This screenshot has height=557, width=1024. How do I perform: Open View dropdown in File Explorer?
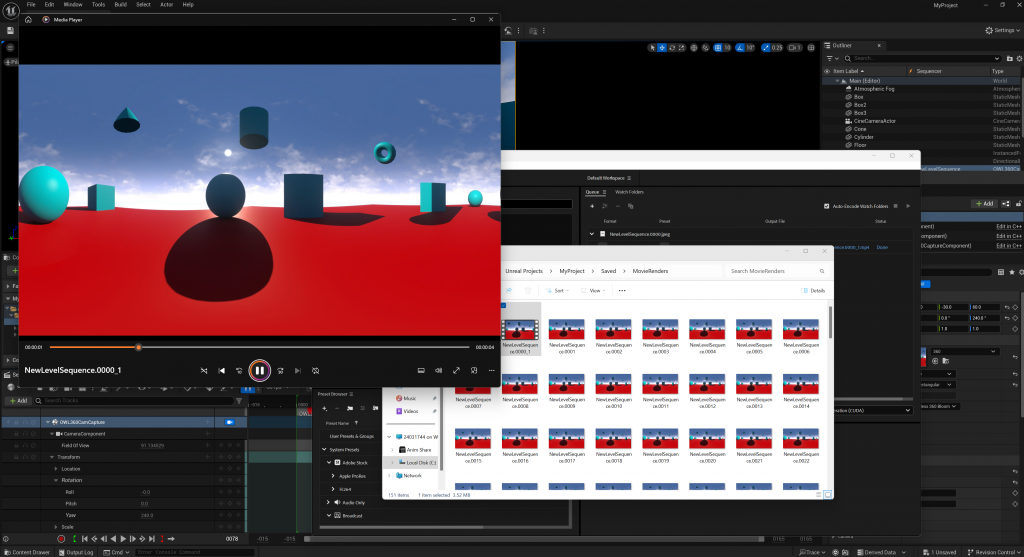pos(594,291)
